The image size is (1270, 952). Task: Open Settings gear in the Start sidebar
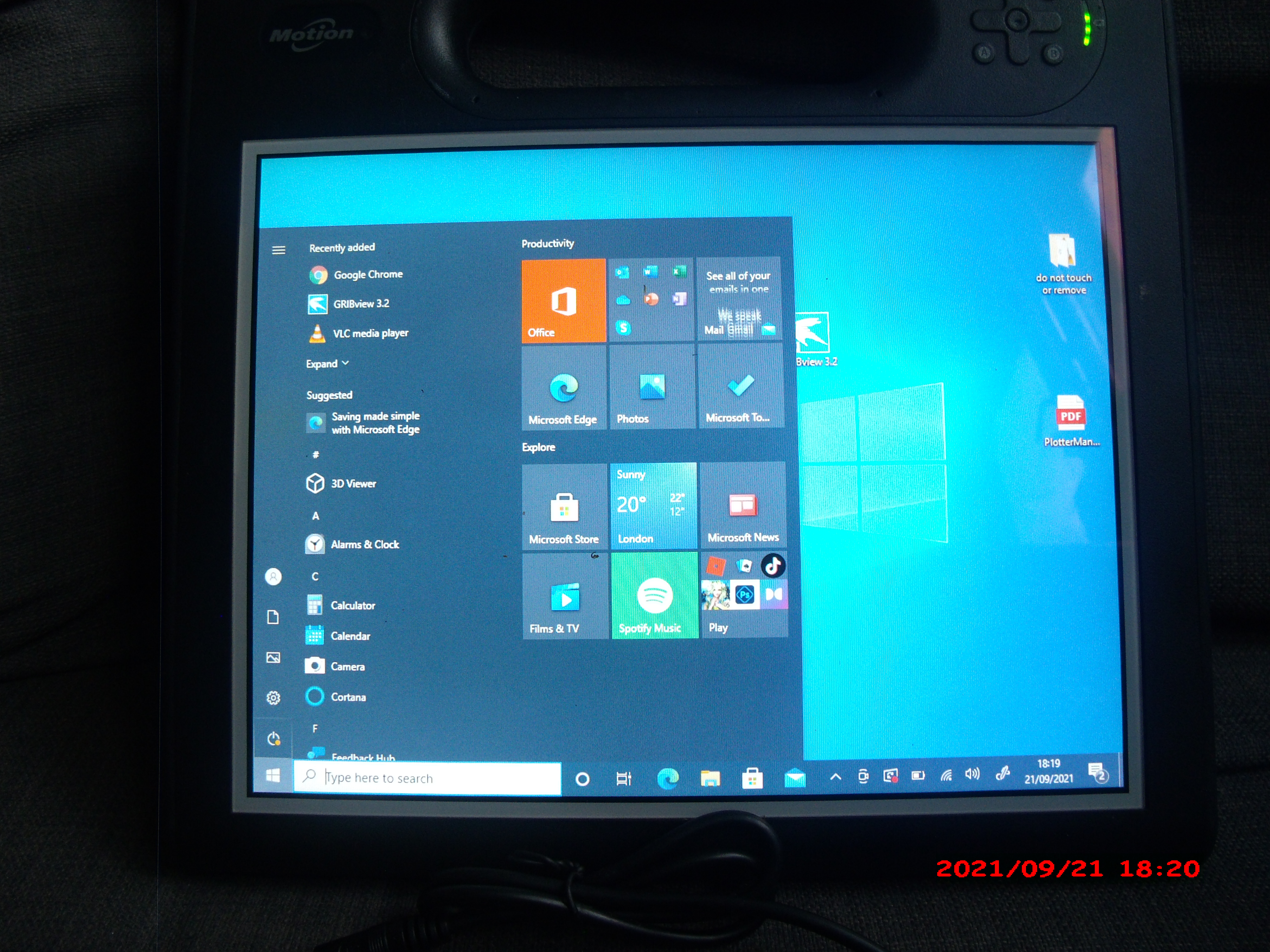273,698
